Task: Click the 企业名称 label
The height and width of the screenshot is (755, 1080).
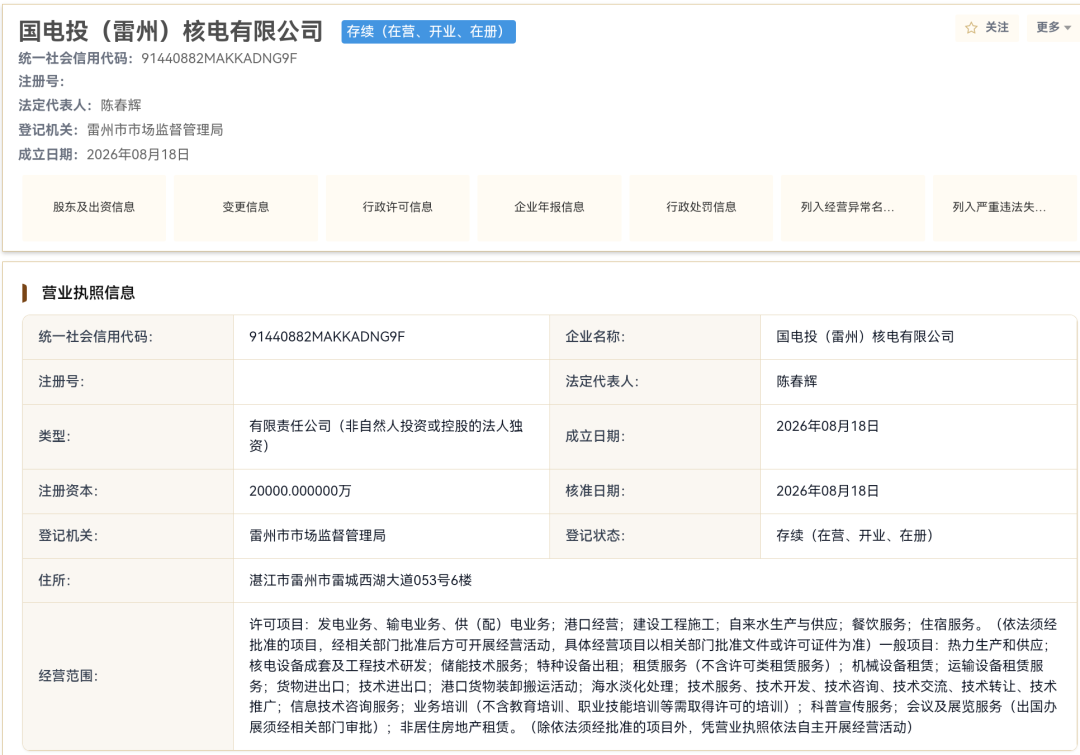Action: pyautogui.click(x=595, y=337)
